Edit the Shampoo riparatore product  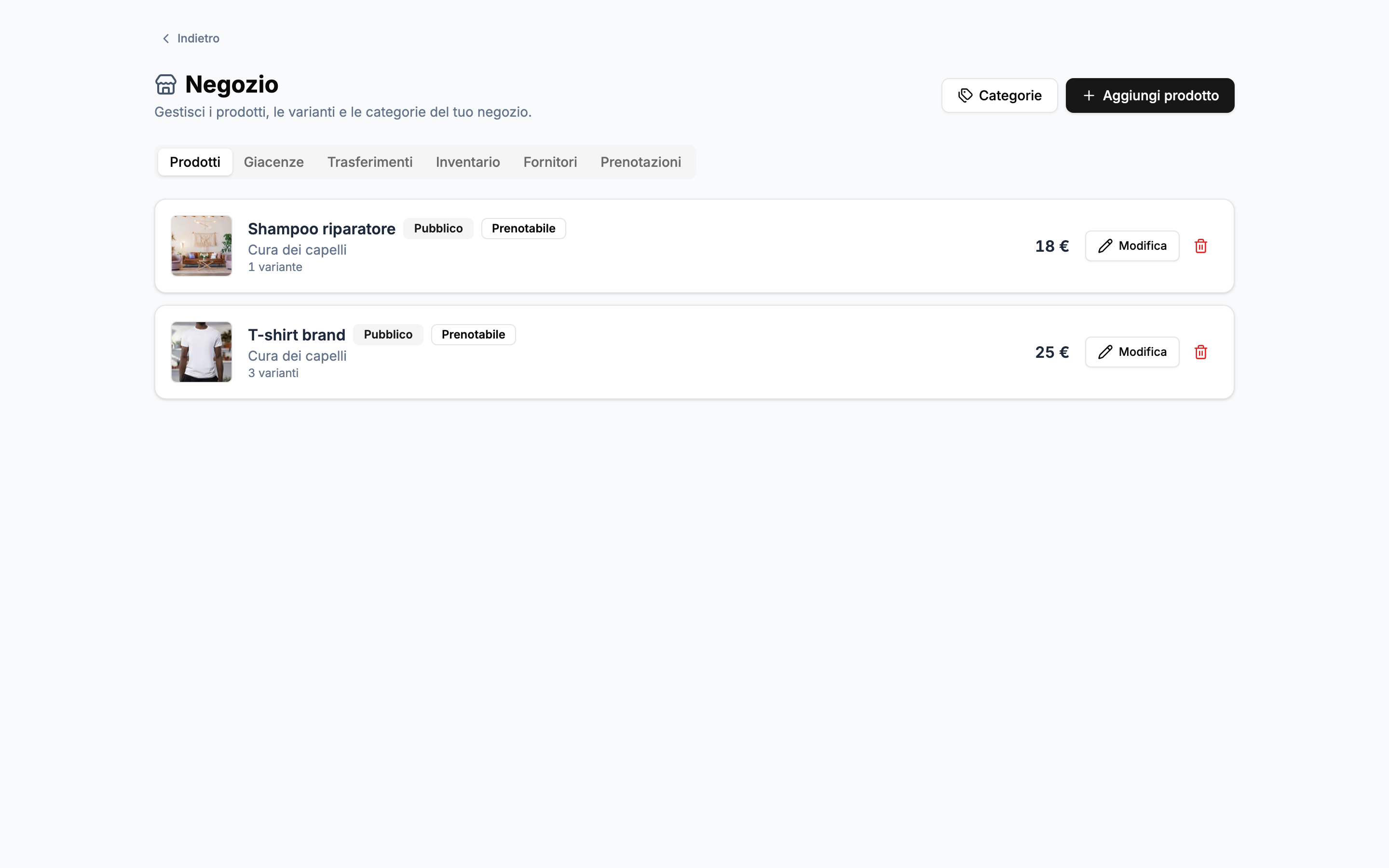pyautogui.click(x=1132, y=246)
